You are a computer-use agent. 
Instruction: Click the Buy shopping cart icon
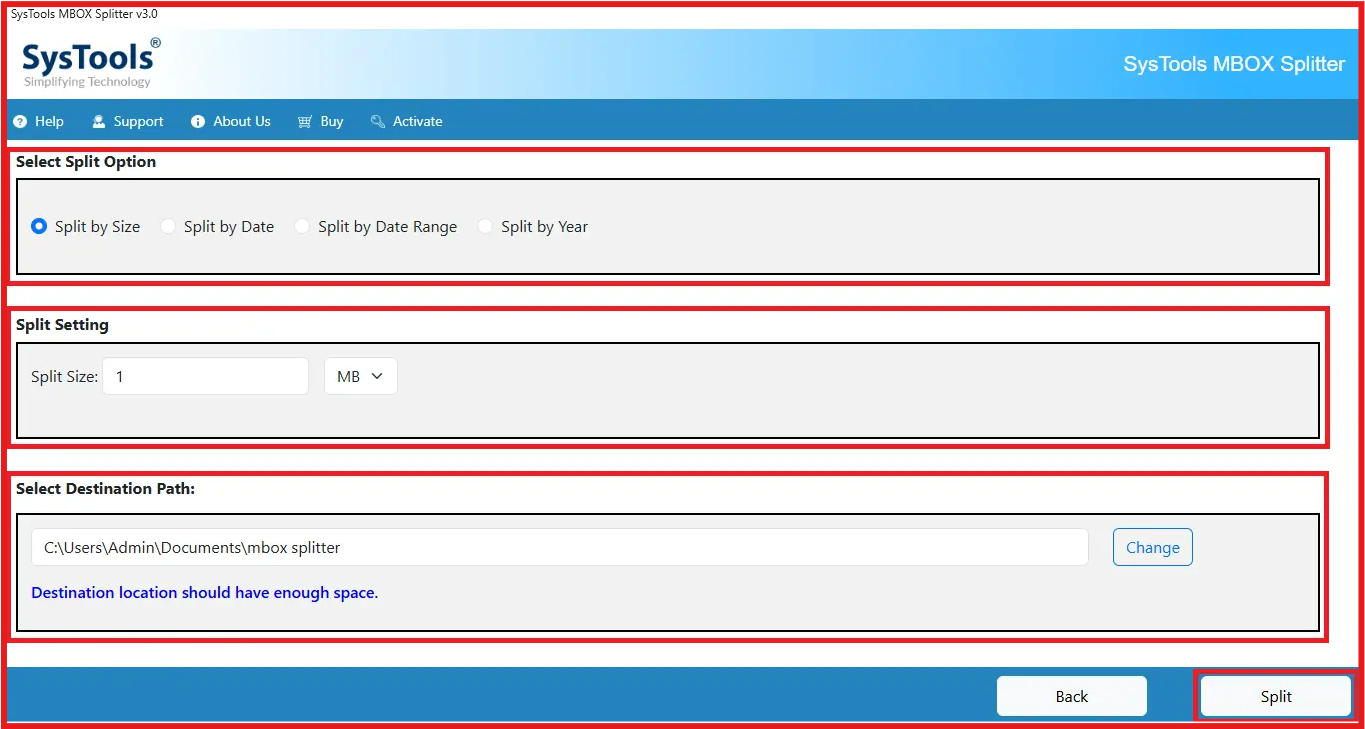click(x=305, y=121)
